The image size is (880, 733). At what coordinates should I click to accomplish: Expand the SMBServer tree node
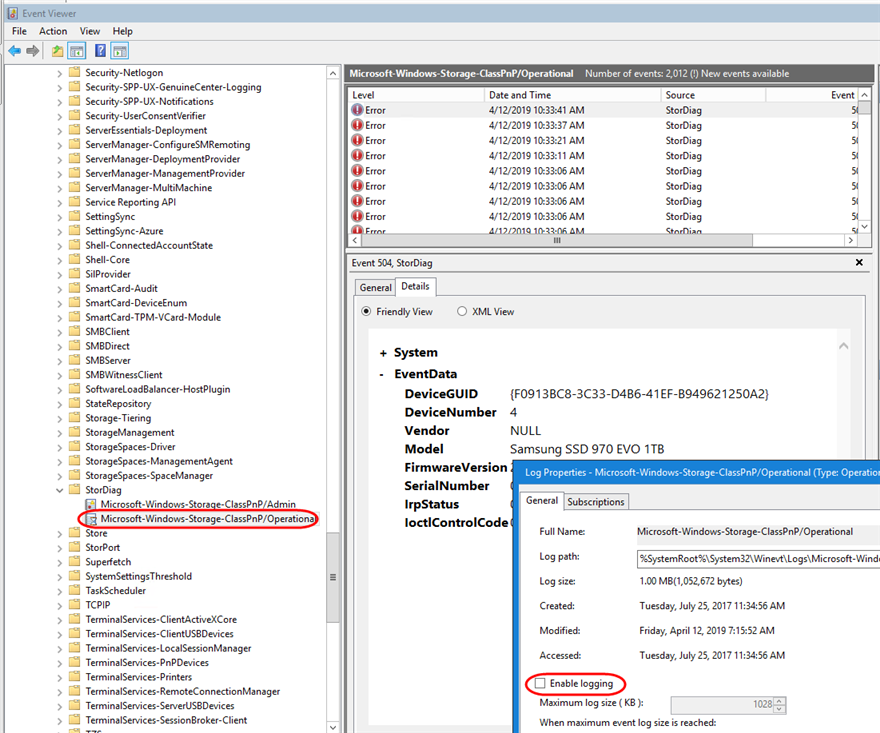click(59, 361)
